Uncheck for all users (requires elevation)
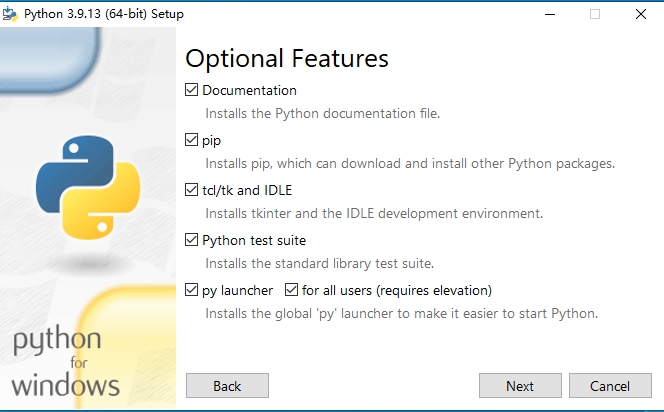This screenshot has height=412, width=664. click(291, 290)
